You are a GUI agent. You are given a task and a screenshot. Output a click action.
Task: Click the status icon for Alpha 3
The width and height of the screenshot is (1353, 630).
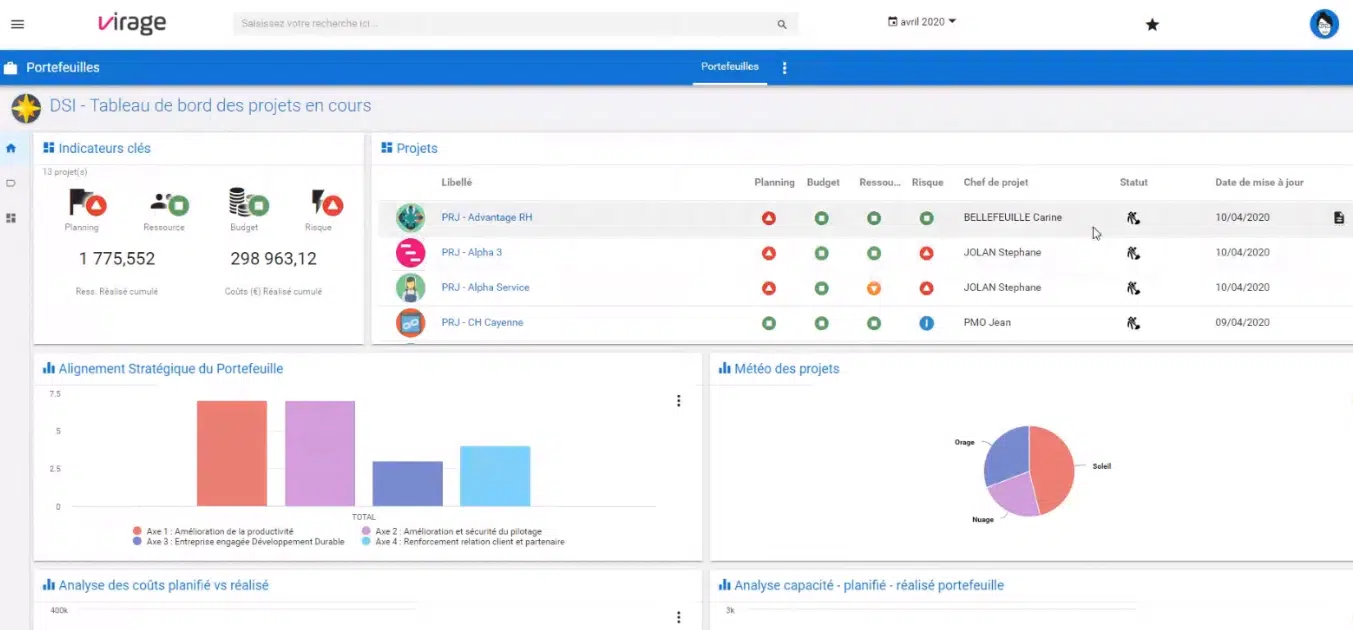(1133, 253)
